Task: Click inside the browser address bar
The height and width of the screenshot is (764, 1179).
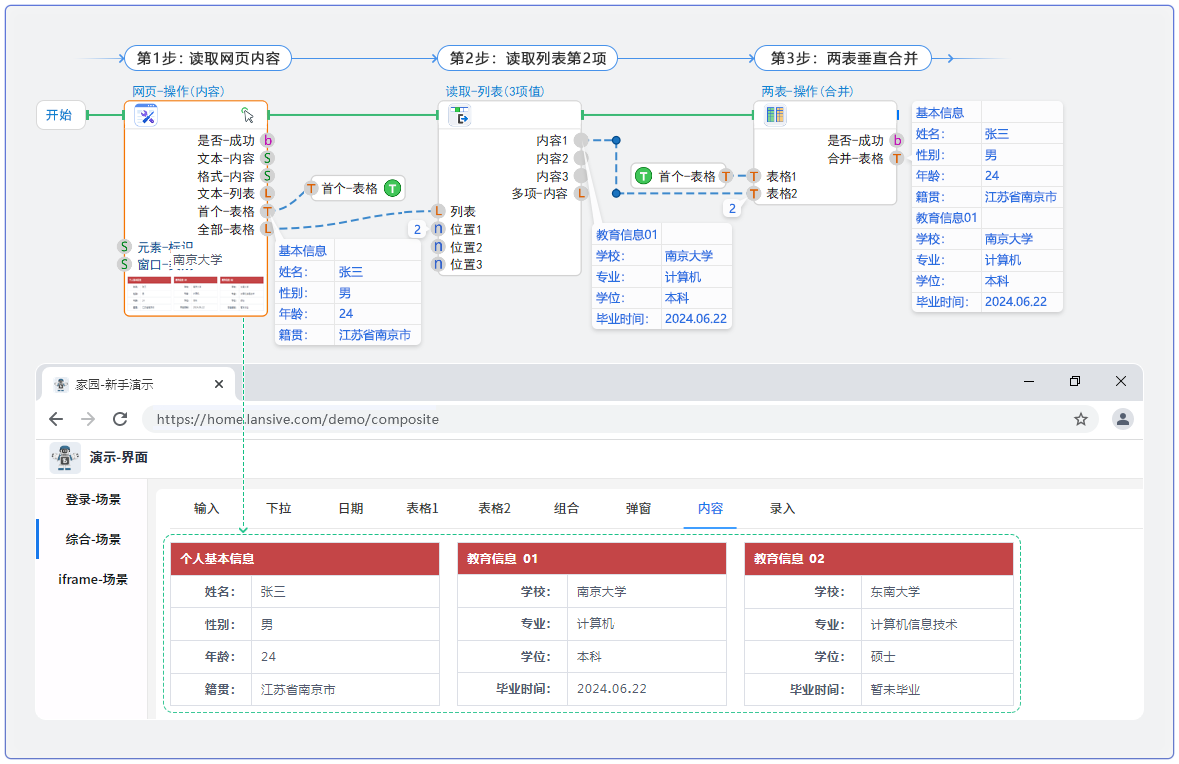Action: click(300, 420)
